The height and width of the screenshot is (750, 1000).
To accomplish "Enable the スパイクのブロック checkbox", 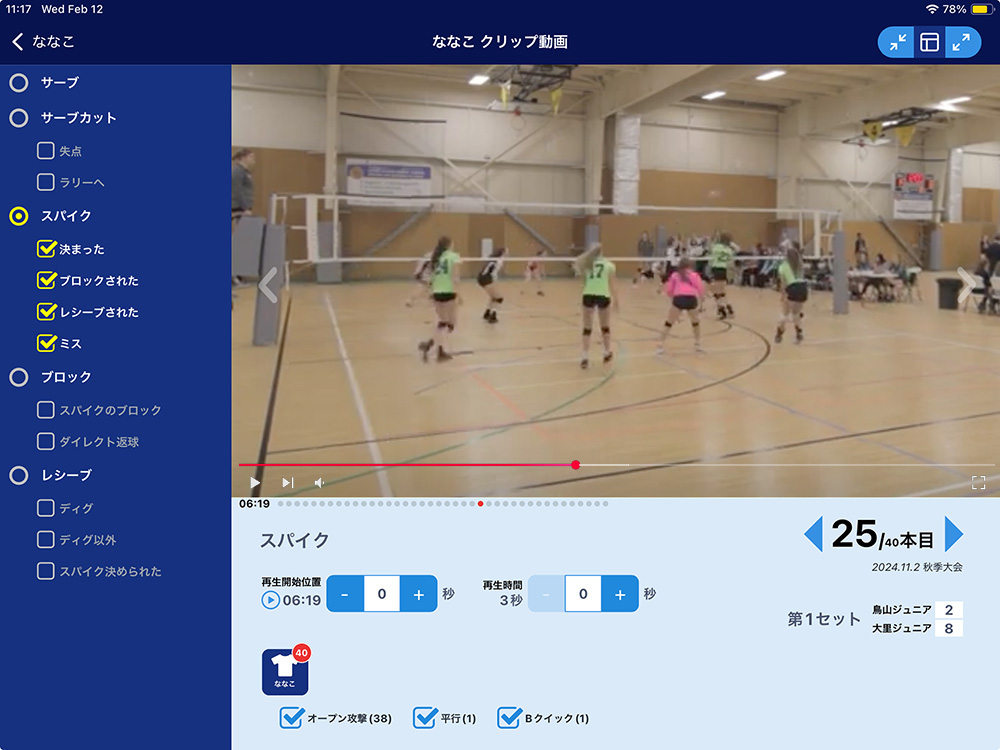I will [x=46, y=410].
